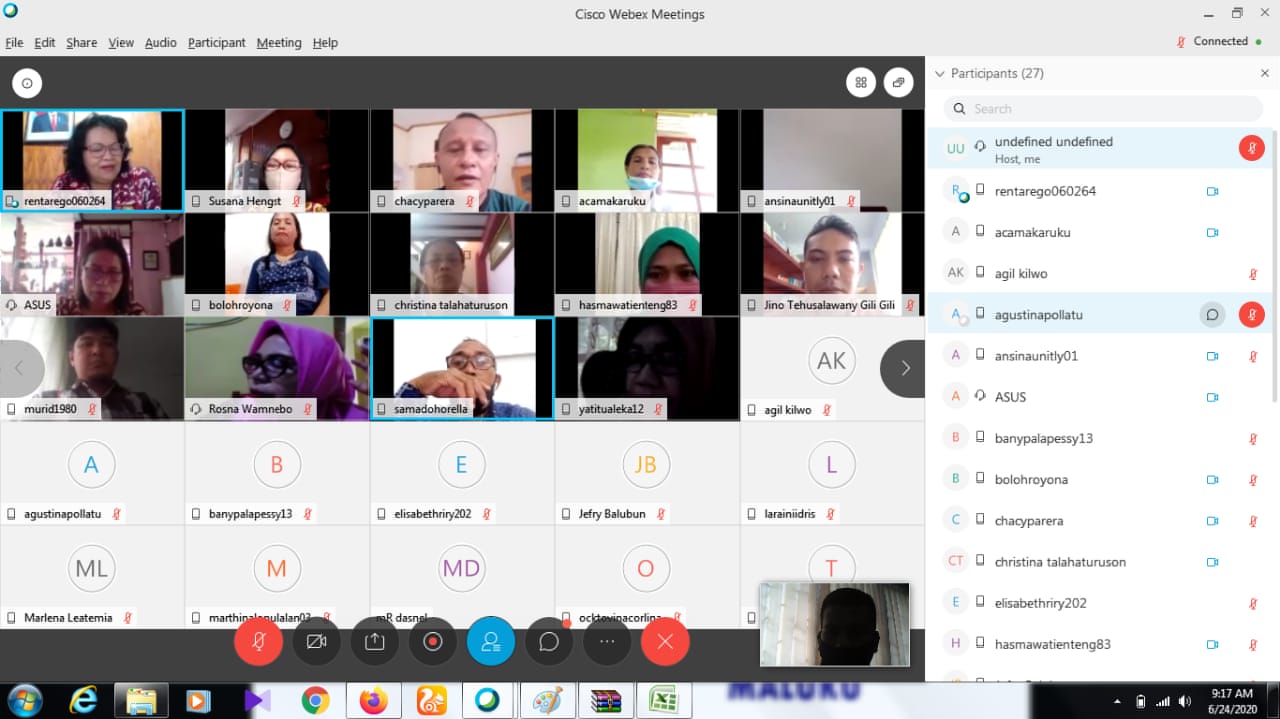1280x719 pixels.
Task: Toggle mute for agustinapollatu in list
Action: click(1252, 315)
